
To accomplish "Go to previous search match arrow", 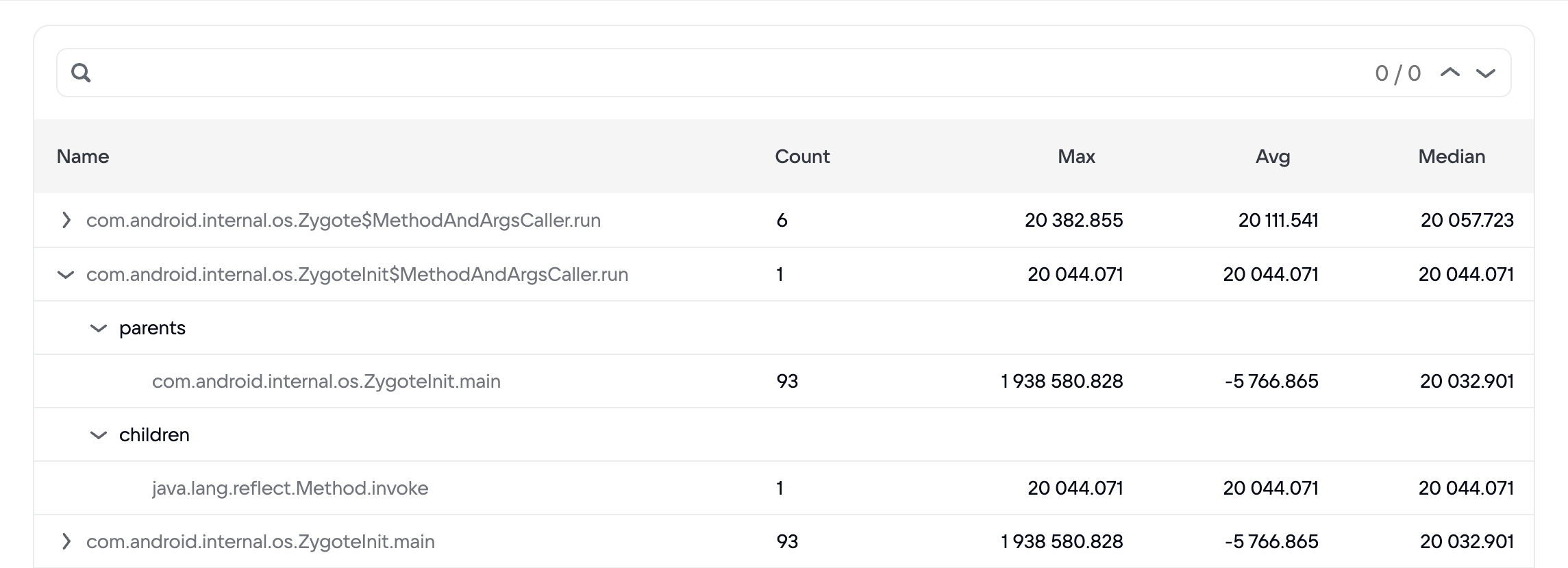I will click(1449, 73).
